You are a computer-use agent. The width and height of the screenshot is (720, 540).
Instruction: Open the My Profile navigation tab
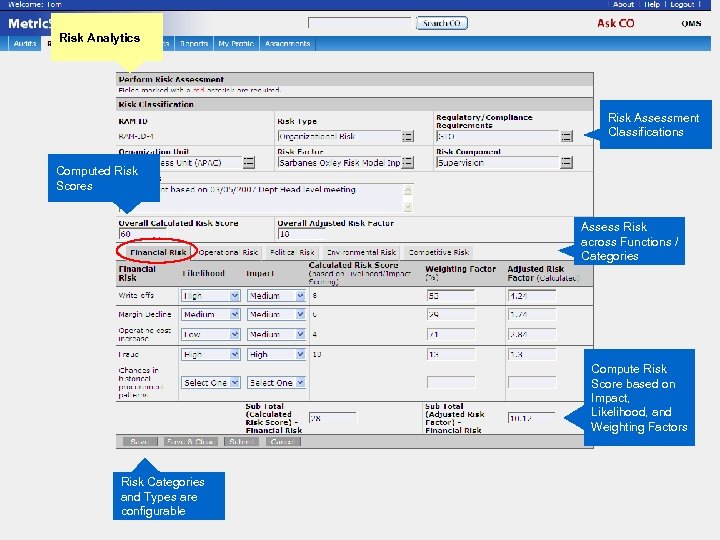click(x=236, y=44)
